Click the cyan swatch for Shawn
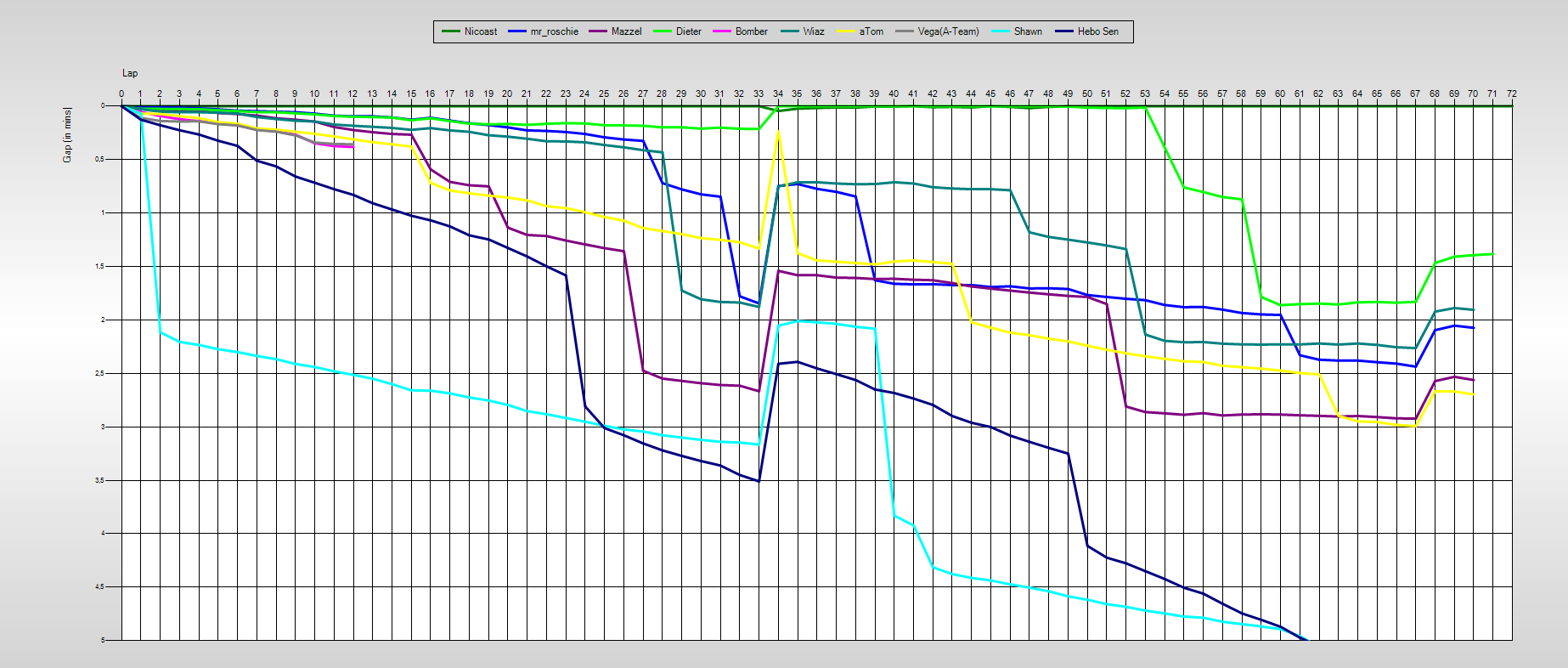The width and height of the screenshot is (1568, 668). tap(1001, 31)
